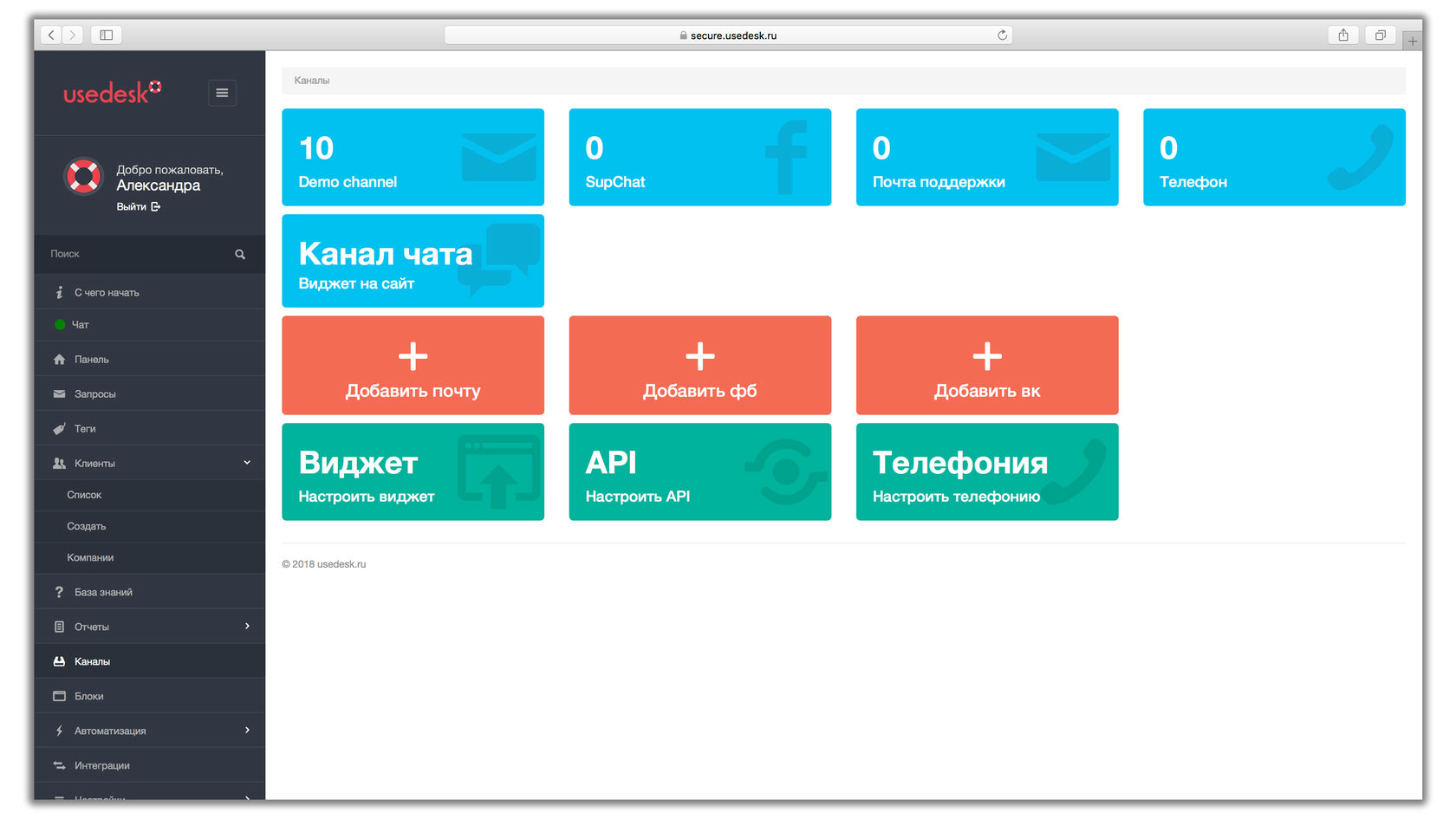Click the question mark icon beside База знаний
The width and height of the screenshot is (1456, 819).
[x=59, y=592]
